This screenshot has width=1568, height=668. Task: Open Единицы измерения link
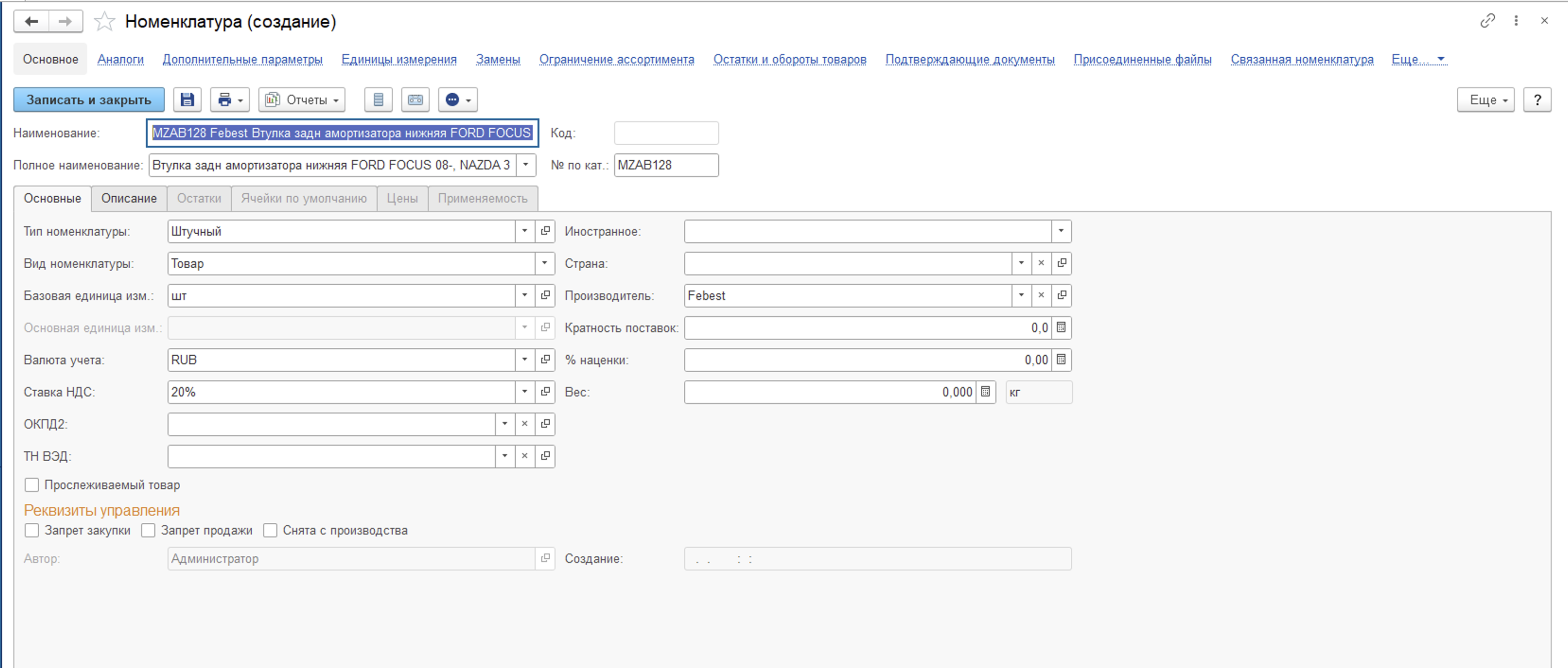tap(399, 59)
